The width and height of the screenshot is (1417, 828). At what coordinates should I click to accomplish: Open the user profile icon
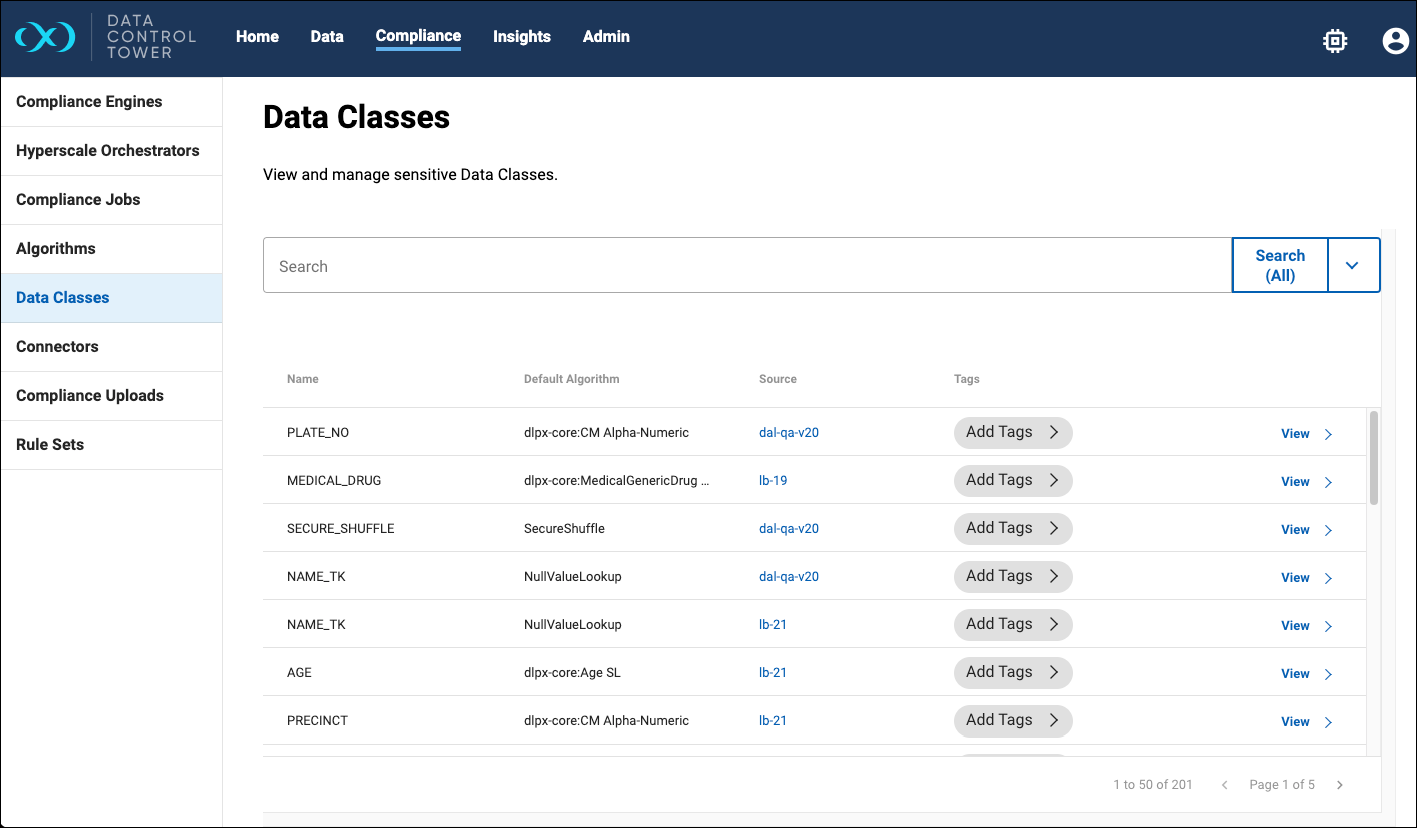click(1395, 40)
